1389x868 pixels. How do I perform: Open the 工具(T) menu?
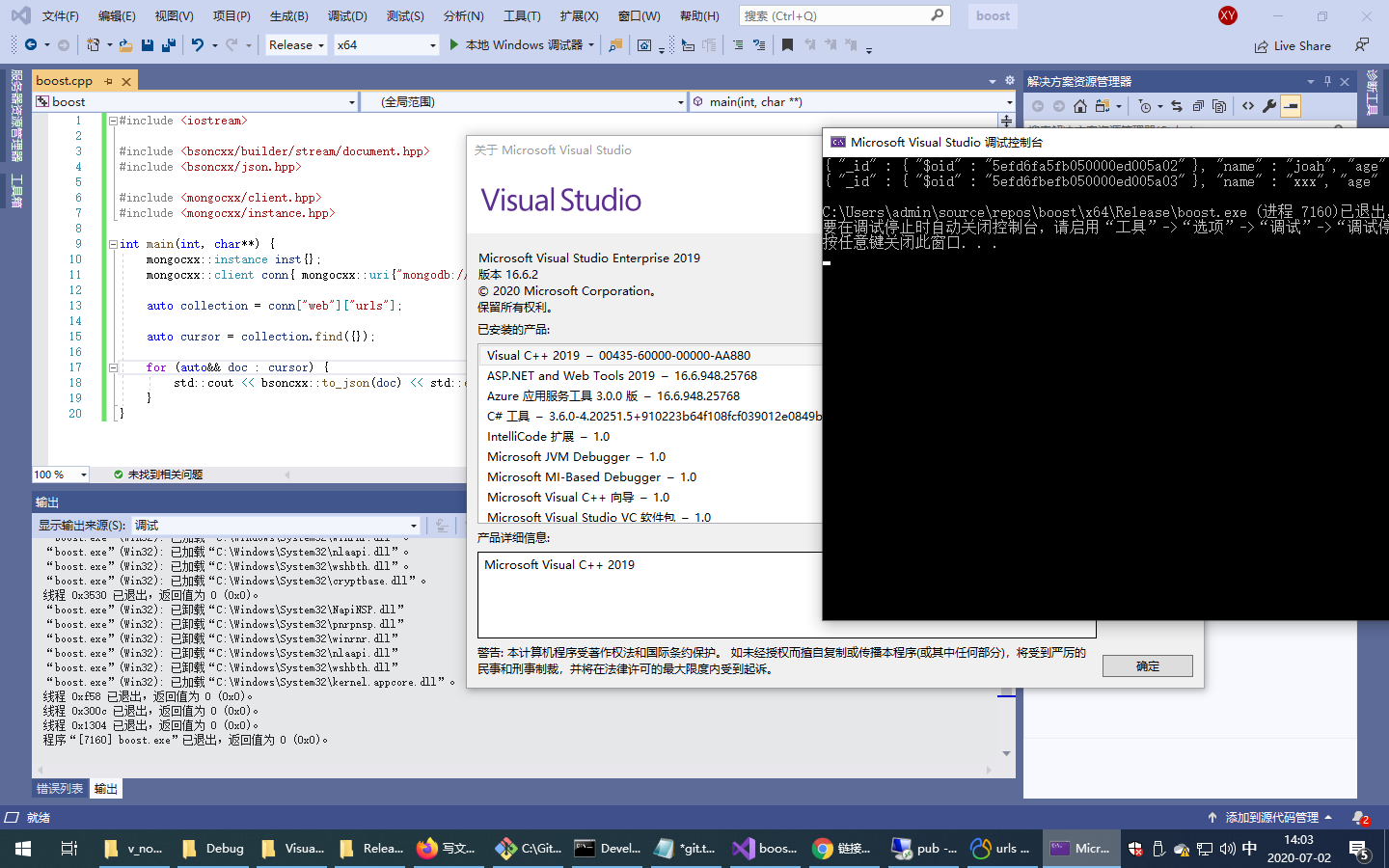coord(522,16)
